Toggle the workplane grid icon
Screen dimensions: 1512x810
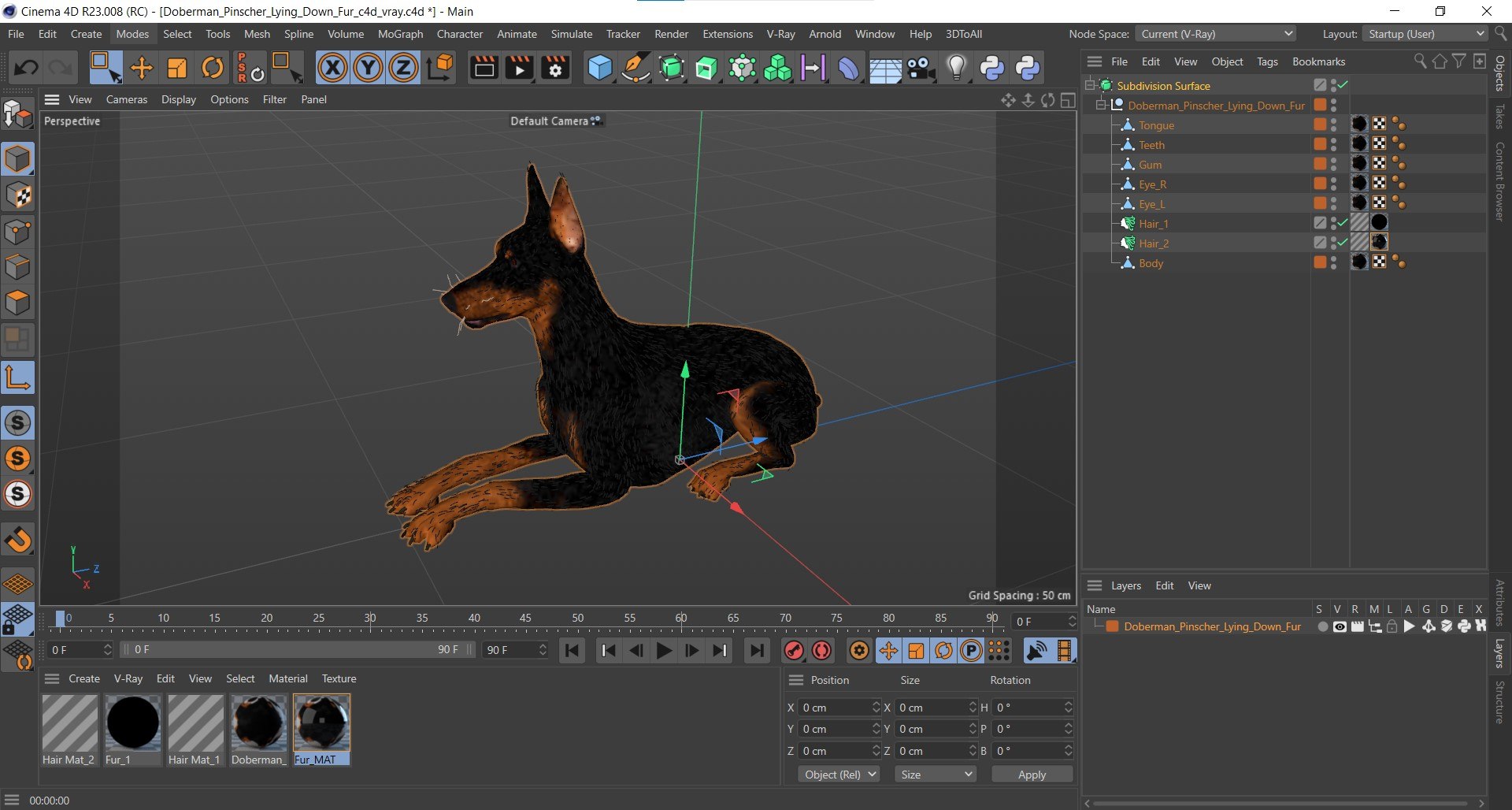(18, 584)
